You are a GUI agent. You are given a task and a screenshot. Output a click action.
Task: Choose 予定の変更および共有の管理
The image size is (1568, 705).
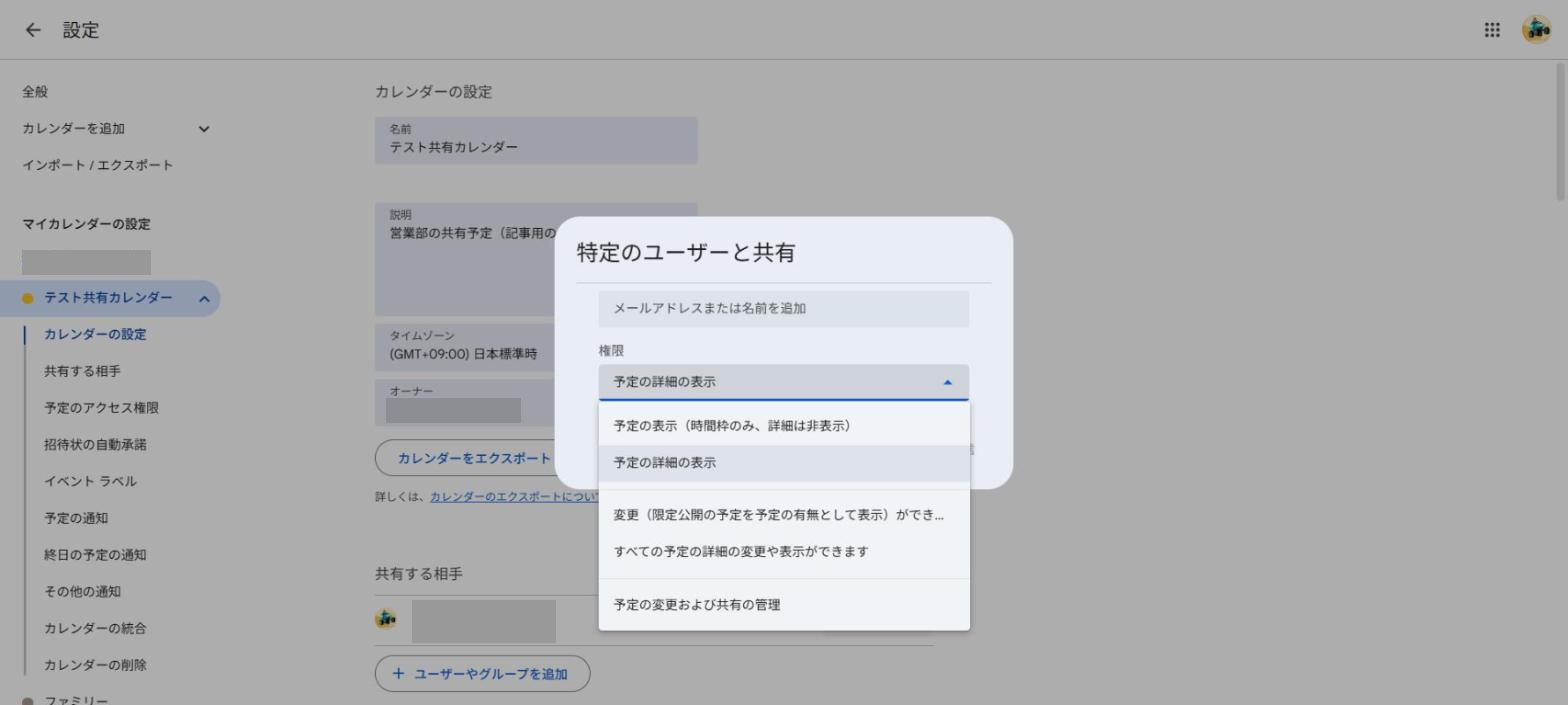click(x=784, y=605)
